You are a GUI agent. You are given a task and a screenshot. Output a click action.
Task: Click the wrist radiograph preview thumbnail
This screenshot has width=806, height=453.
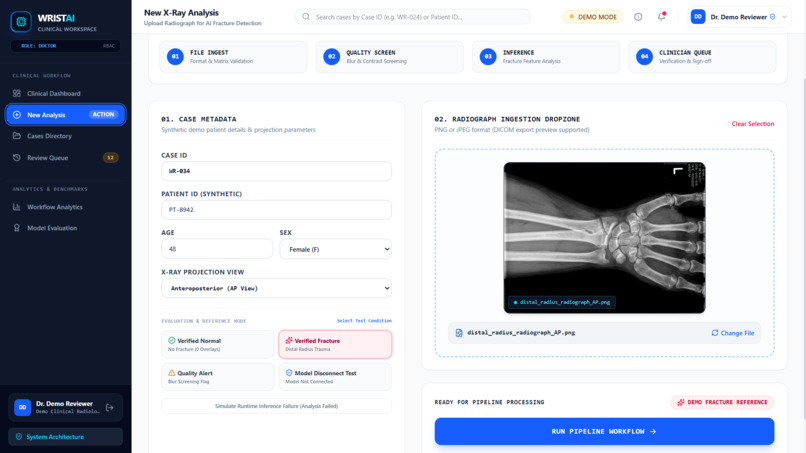604,238
